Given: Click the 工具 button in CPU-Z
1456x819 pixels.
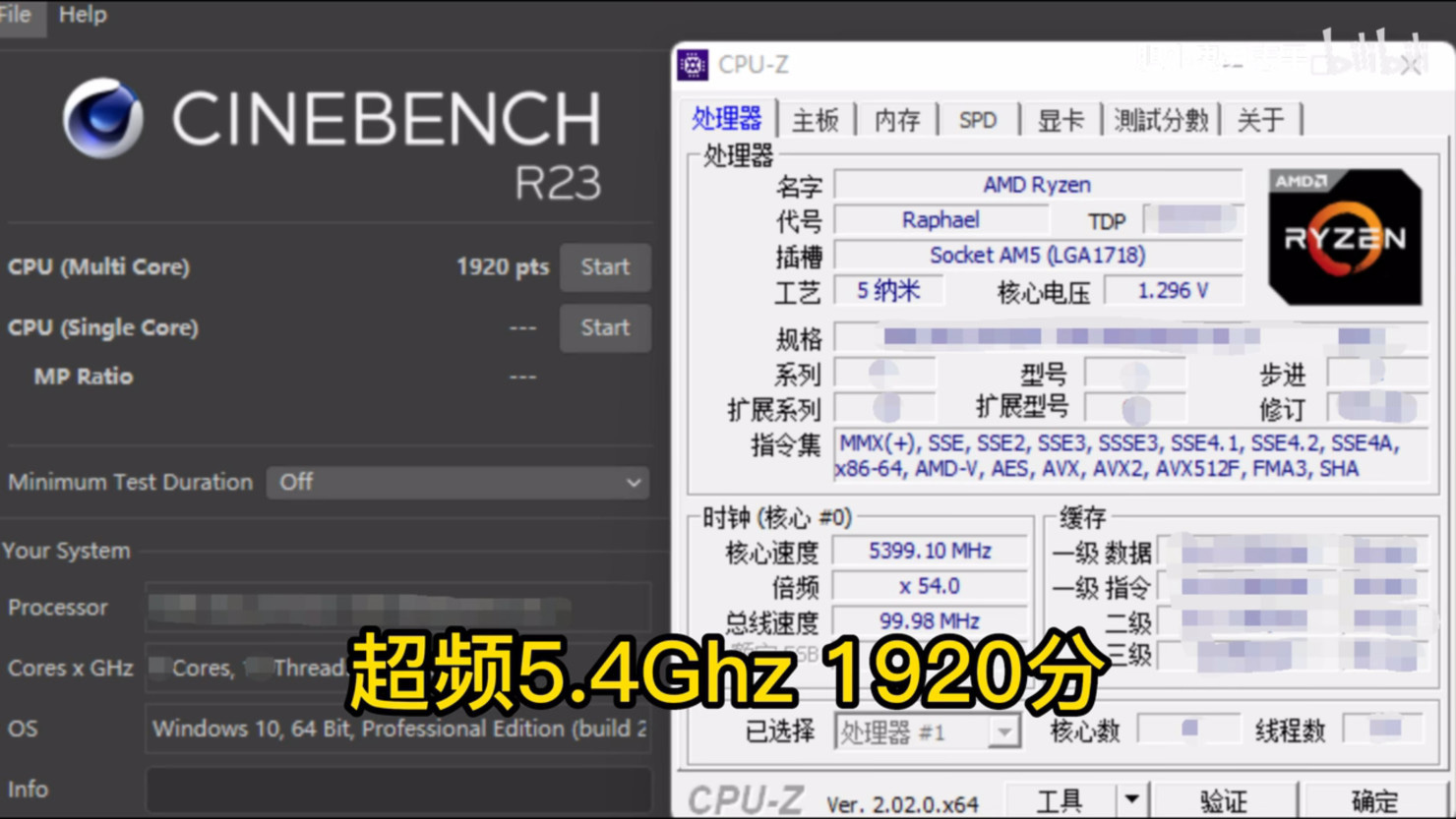Looking at the screenshot, I should click(1060, 802).
